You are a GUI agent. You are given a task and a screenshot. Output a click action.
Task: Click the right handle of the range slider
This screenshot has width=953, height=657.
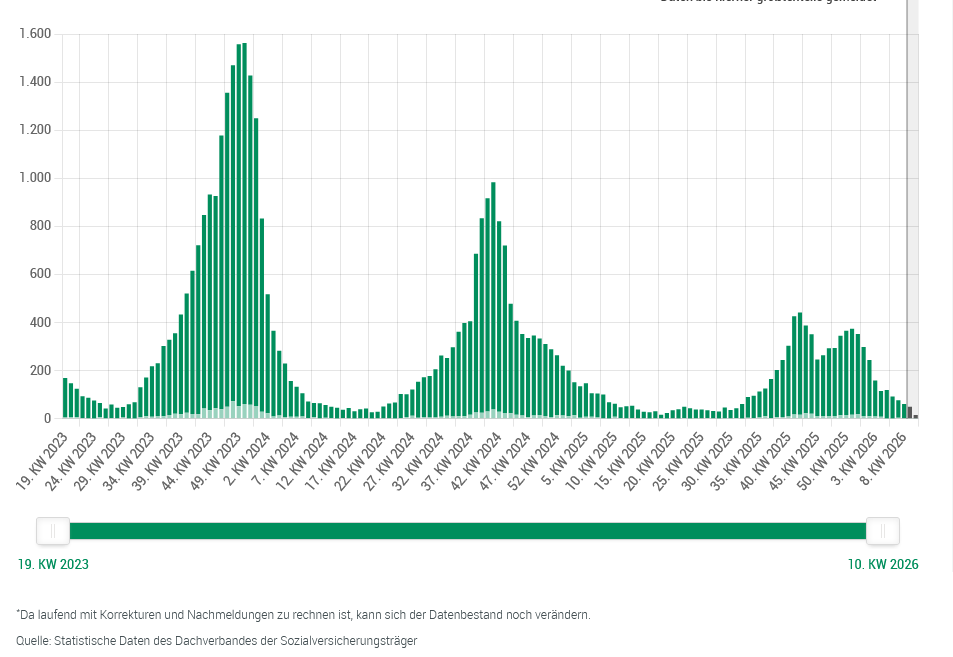(x=882, y=531)
